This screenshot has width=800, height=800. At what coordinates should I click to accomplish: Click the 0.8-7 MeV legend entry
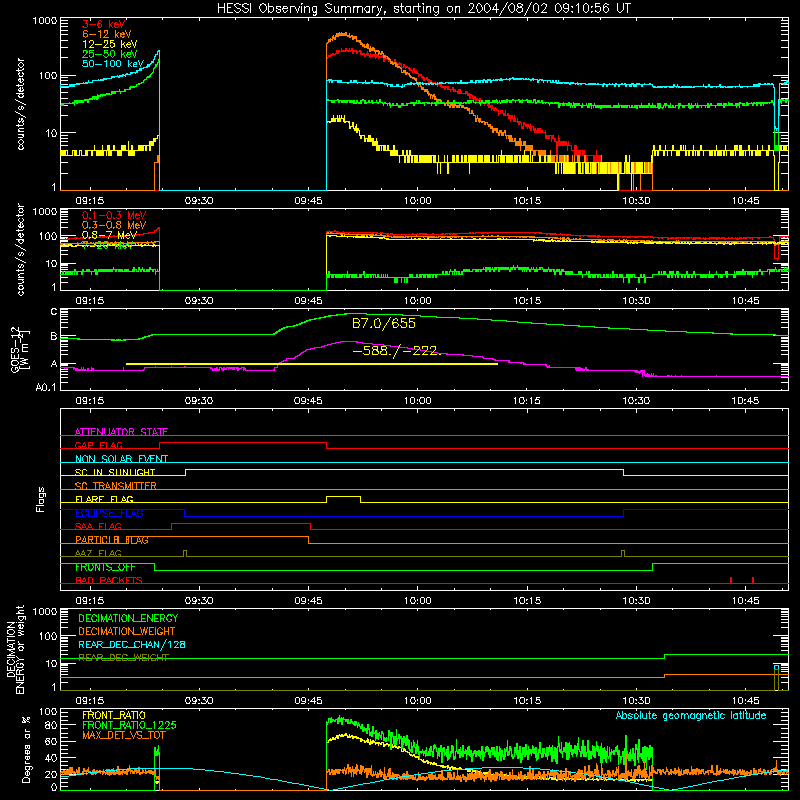tap(109, 235)
